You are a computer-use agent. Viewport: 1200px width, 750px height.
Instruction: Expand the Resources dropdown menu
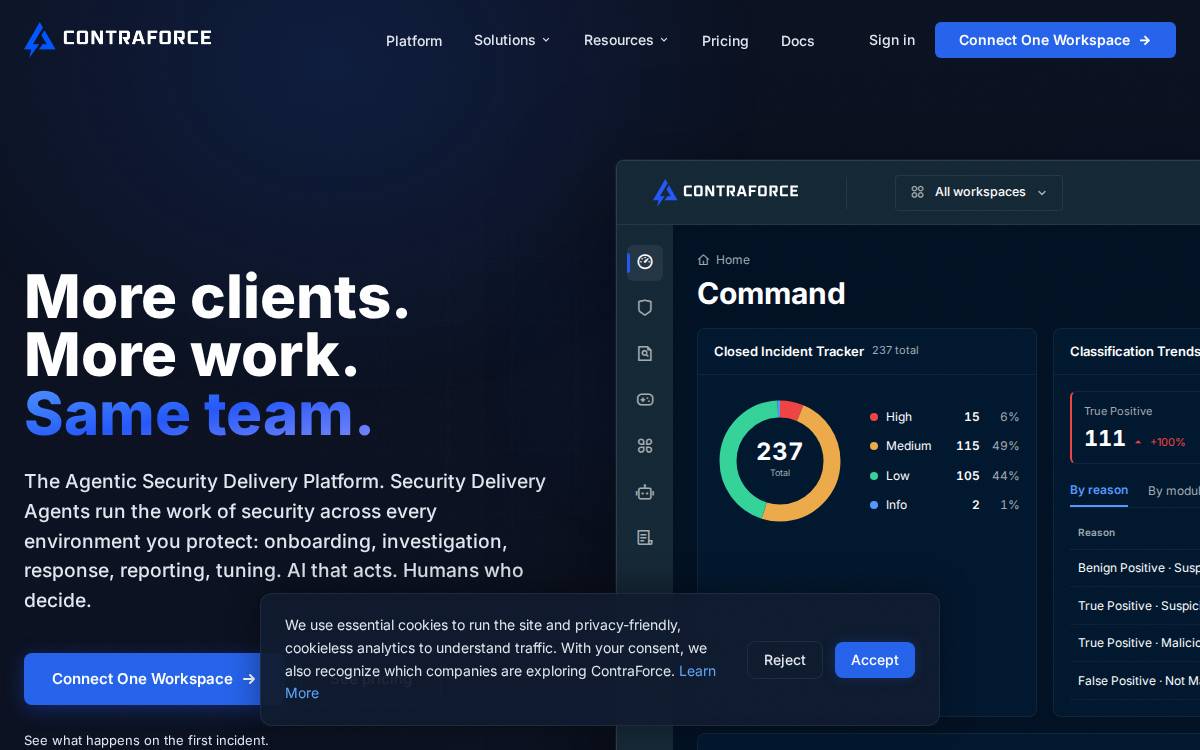(626, 40)
